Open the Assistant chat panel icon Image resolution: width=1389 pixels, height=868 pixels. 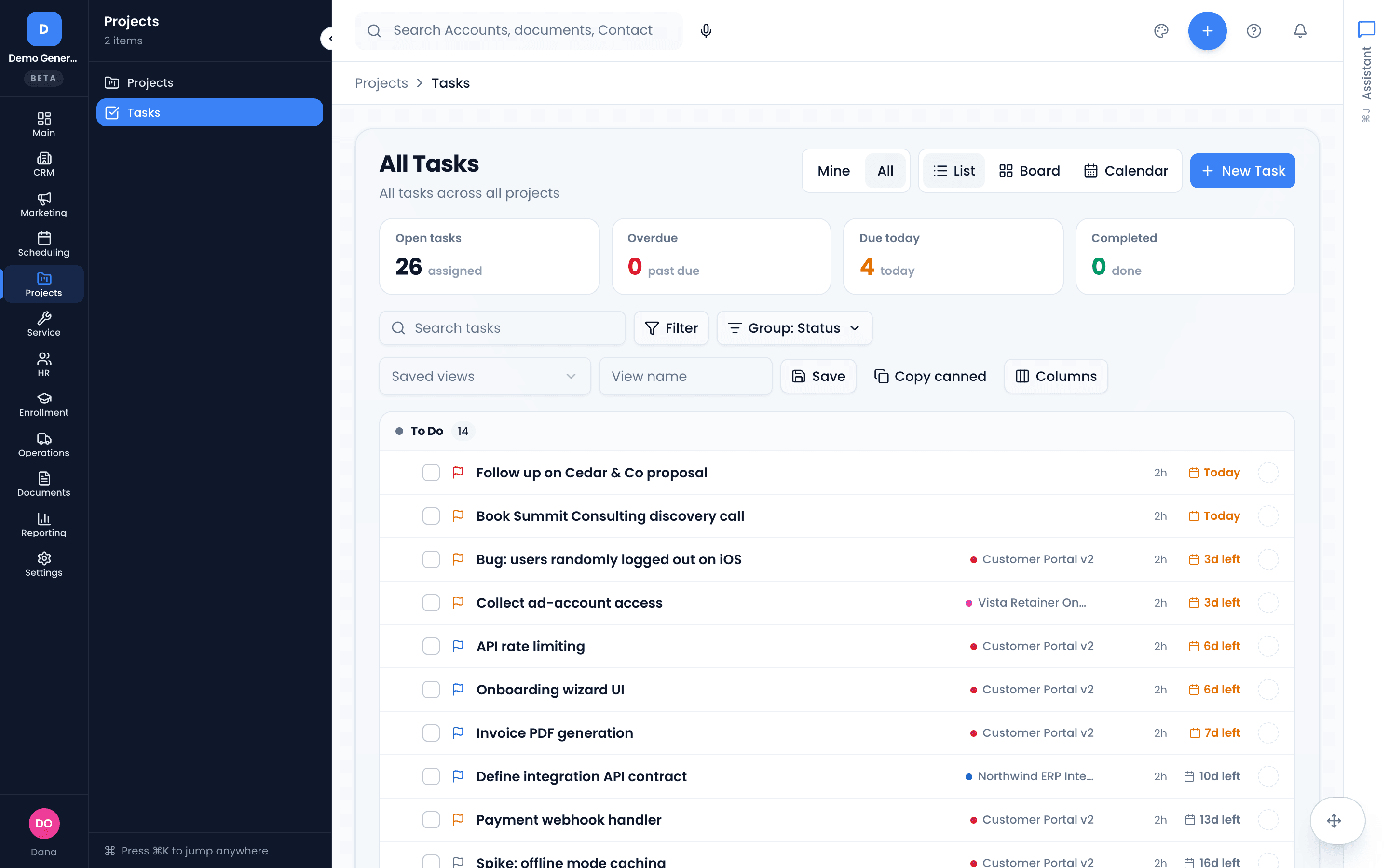tap(1366, 29)
